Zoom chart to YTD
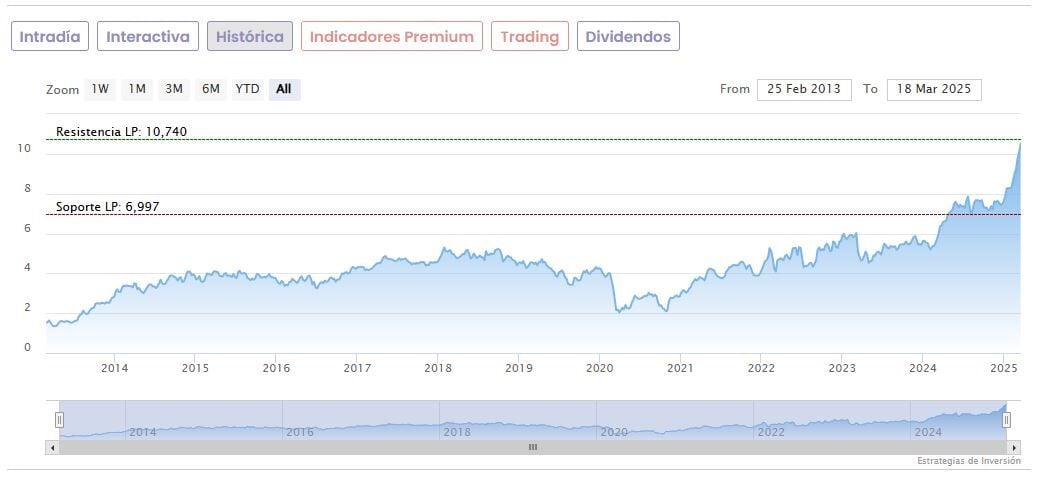Viewport: 1038px width, 477px height. click(x=247, y=89)
